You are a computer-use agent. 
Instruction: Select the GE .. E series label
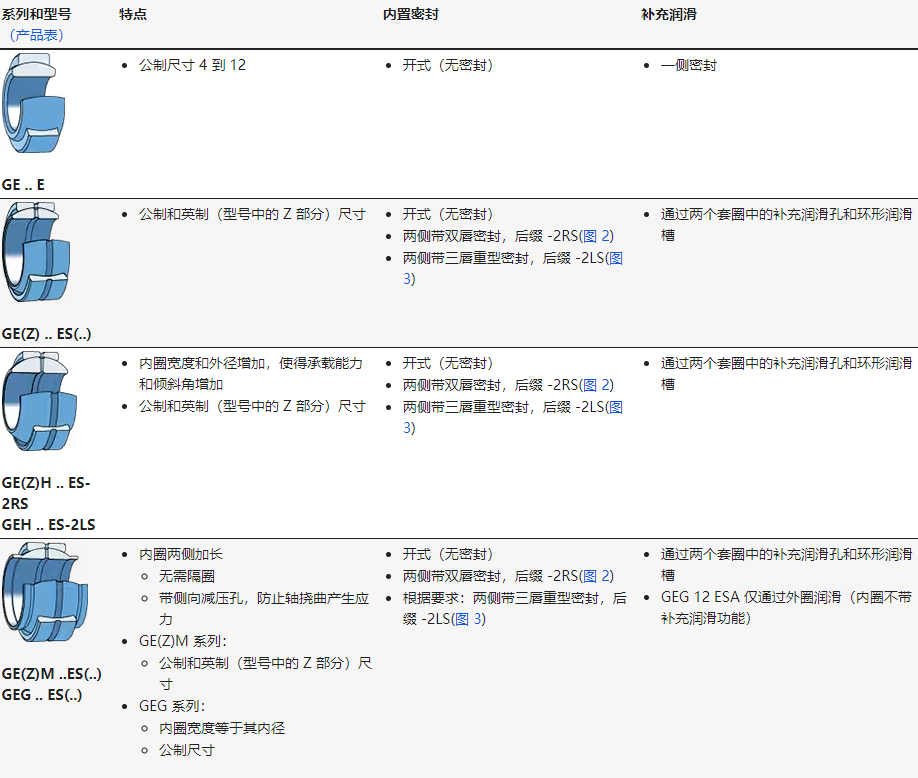tap(24, 185)
